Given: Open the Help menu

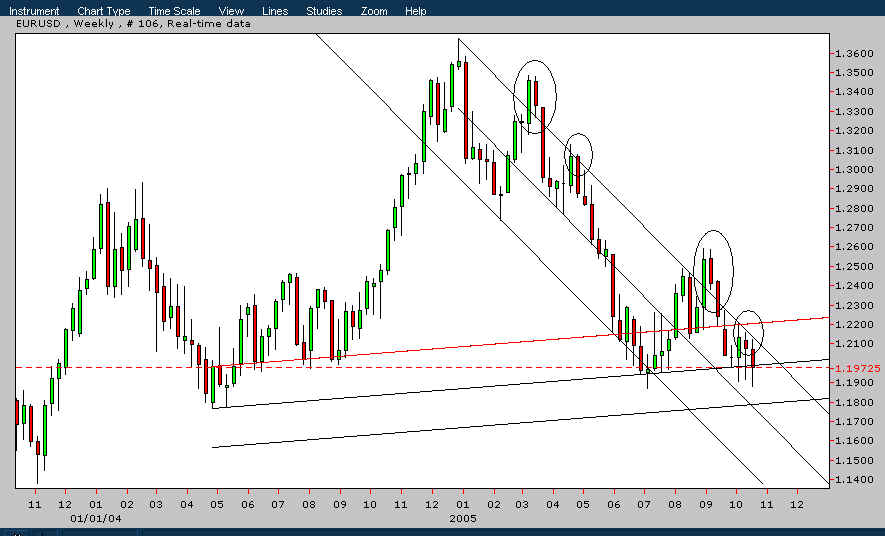Looking at the screenshot, I should [x=415, y=11].
